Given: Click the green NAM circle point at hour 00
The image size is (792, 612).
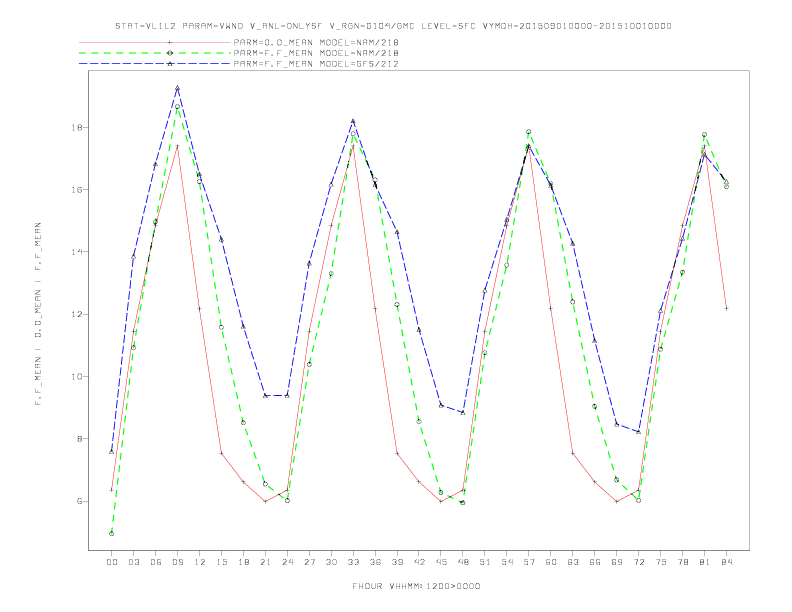Looking at the screenshot, I should (x=112, y=534).
